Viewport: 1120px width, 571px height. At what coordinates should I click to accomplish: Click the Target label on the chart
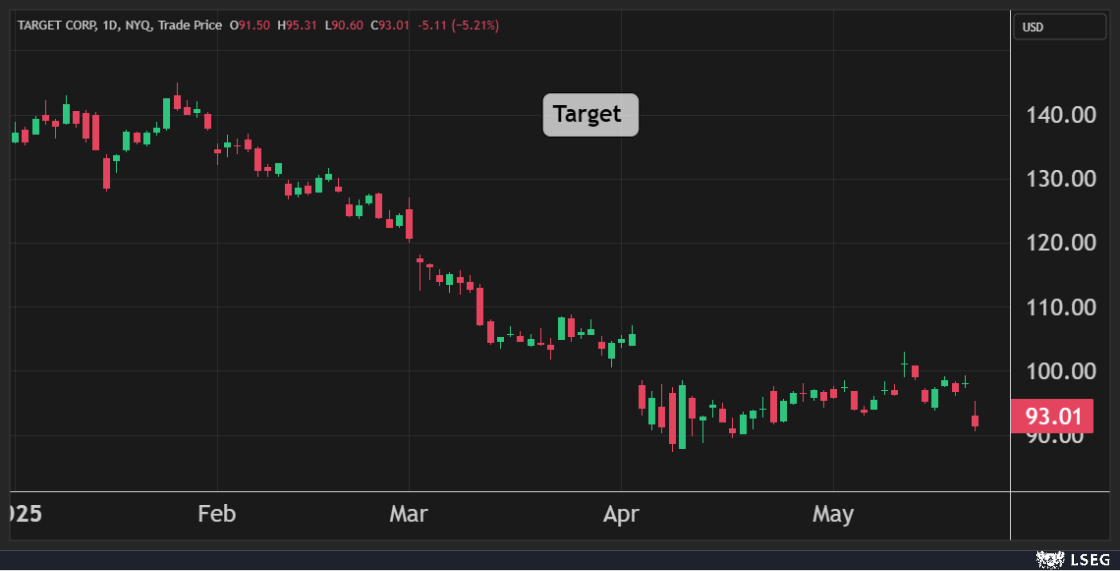coord(590,115)
